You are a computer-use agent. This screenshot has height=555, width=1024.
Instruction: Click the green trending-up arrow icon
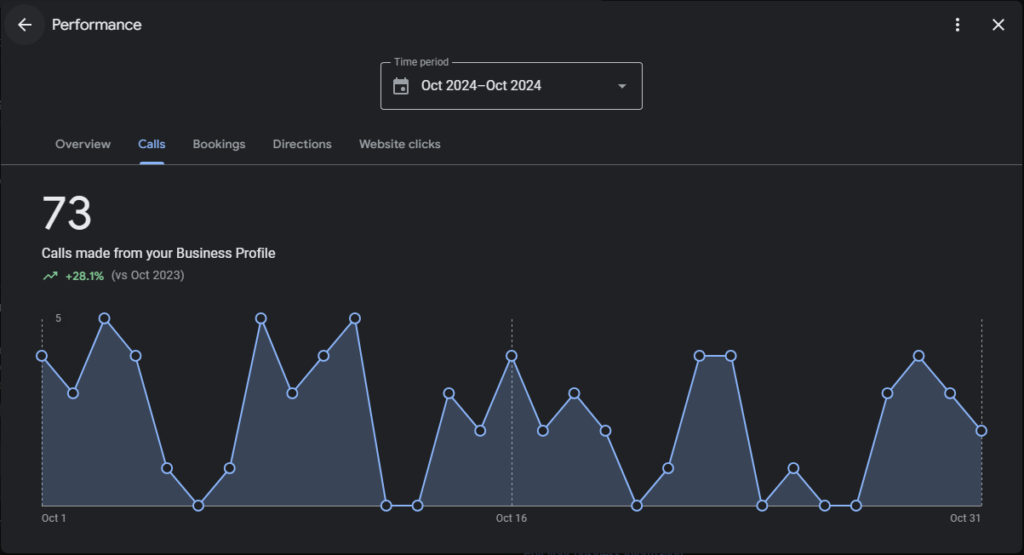pos(50,276)
